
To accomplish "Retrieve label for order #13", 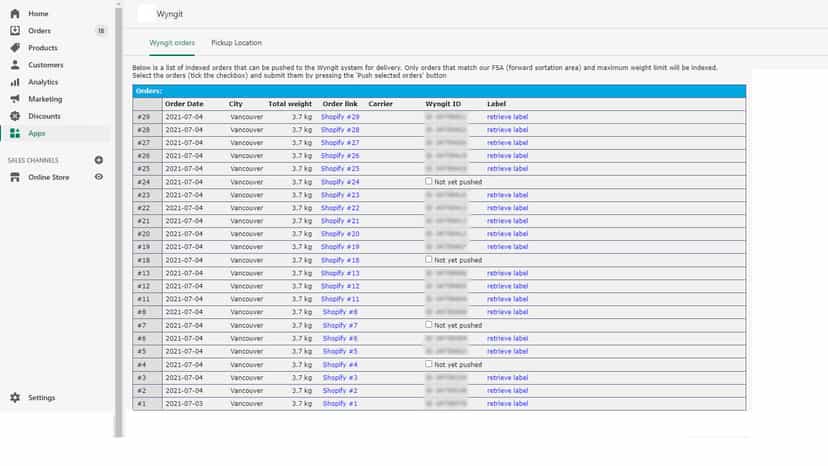I will point(507,273).
